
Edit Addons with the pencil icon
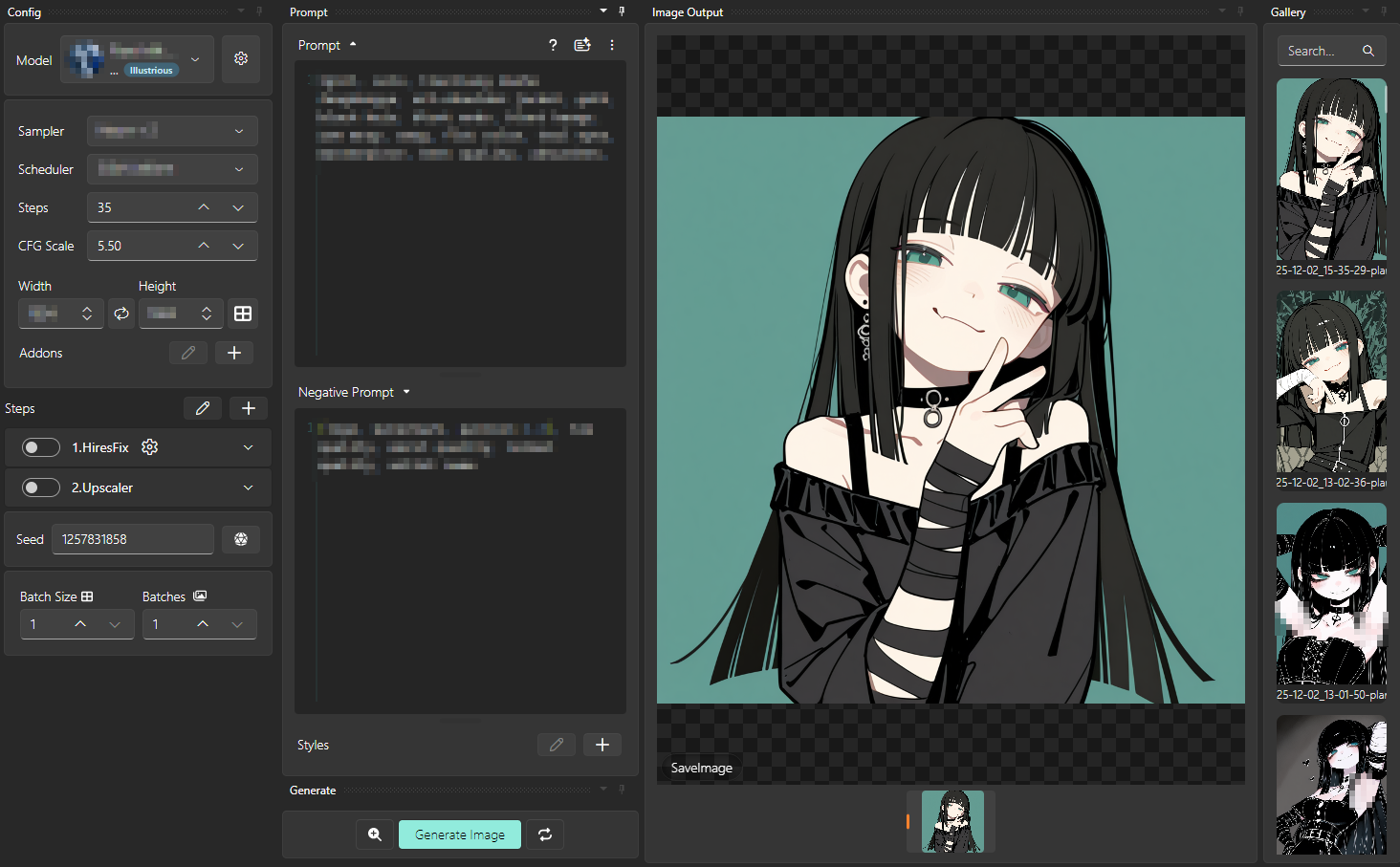click(188, 353)
